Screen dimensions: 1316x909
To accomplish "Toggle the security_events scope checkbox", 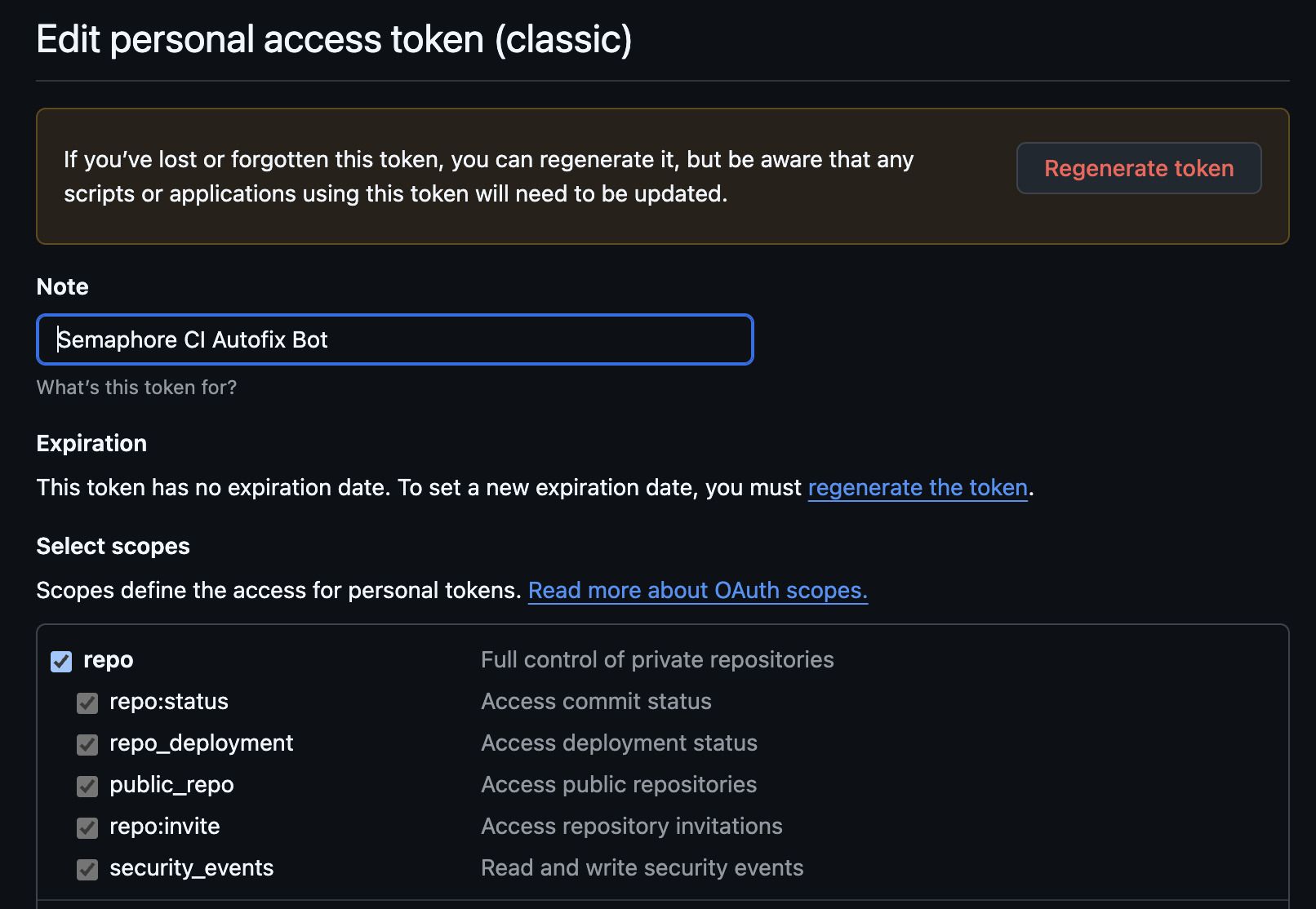I will [x=87, y=869].
